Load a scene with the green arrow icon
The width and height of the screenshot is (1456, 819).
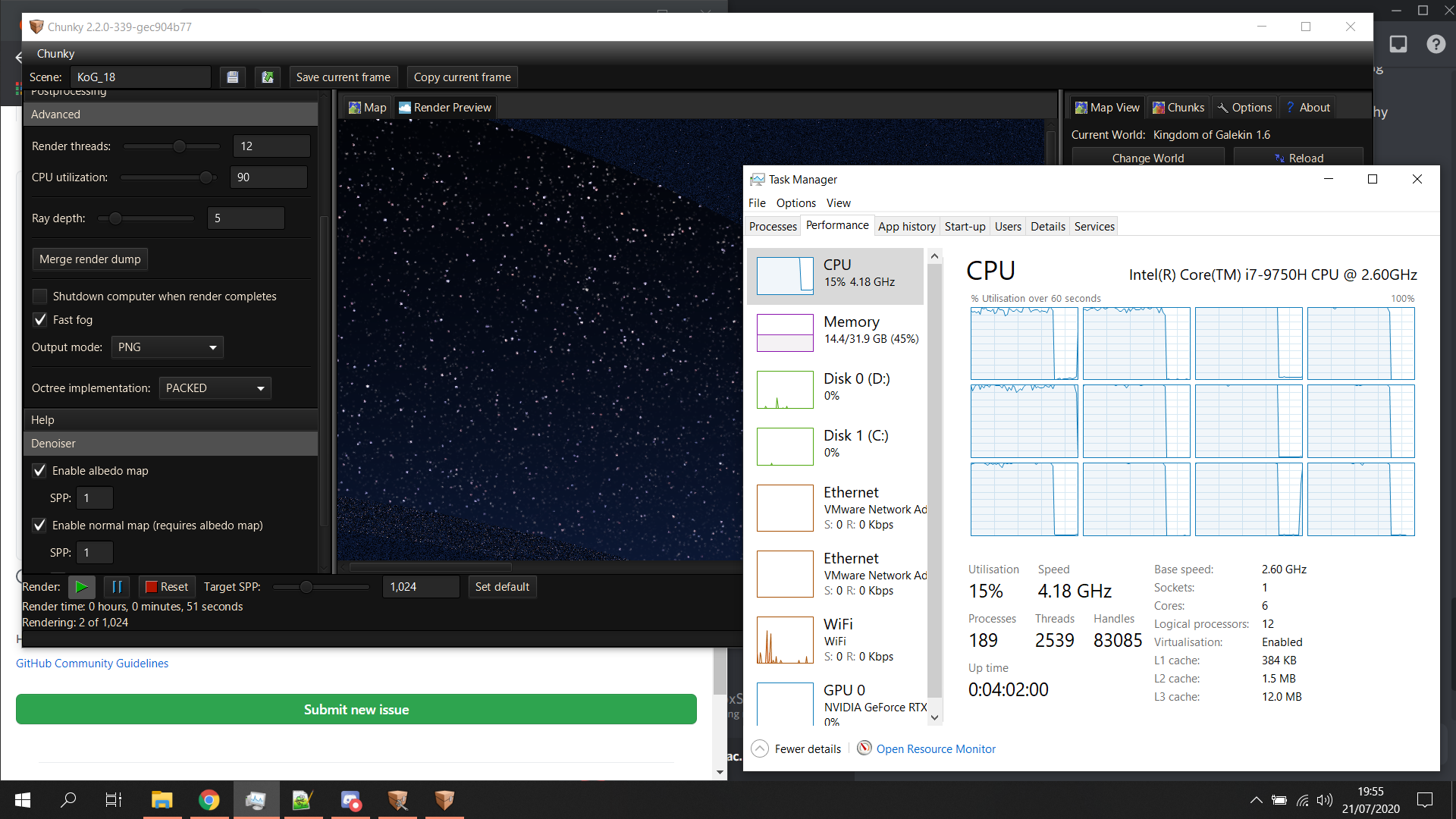(267, 77)
